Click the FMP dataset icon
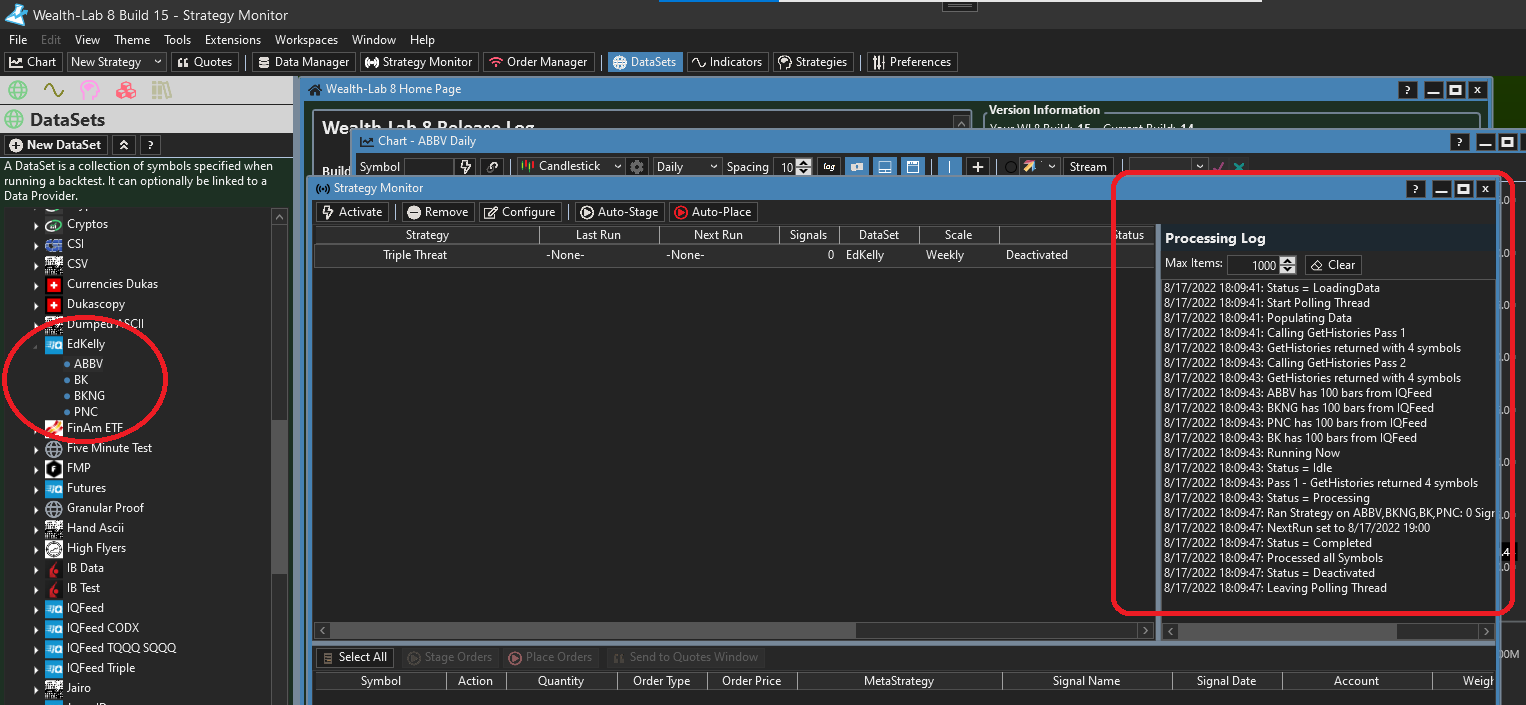The height and width of the screenshot is (705, 1526). (54, 468)
